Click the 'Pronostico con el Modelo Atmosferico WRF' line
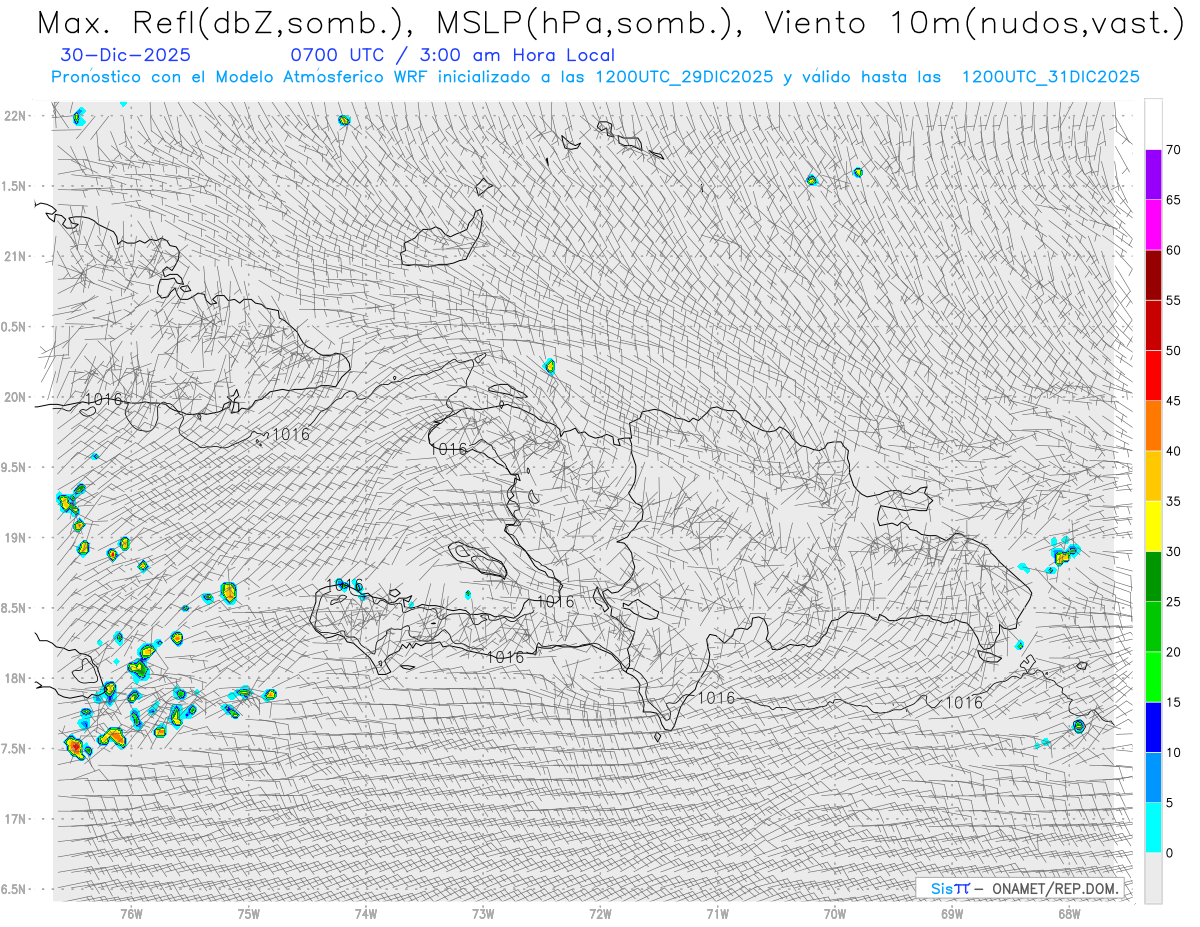Image resolution: width=1200 pixels, height=927 pixels. click(596, 77)
